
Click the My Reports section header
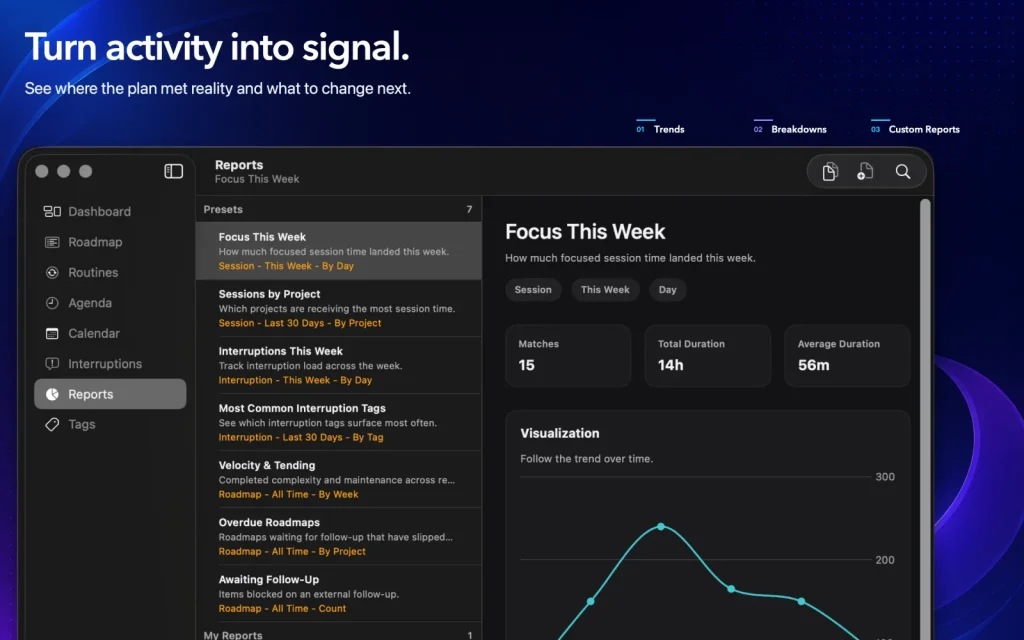tap(338, 633)
